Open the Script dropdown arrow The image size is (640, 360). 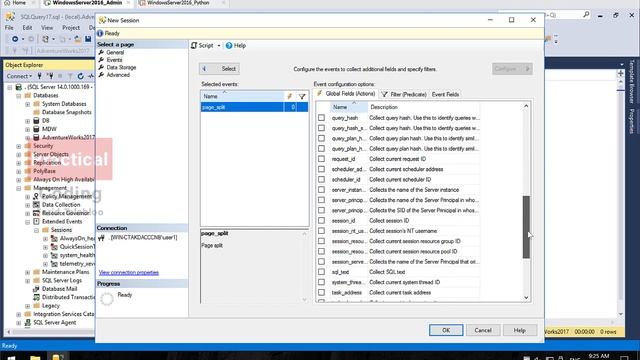(x=219, y=46)
